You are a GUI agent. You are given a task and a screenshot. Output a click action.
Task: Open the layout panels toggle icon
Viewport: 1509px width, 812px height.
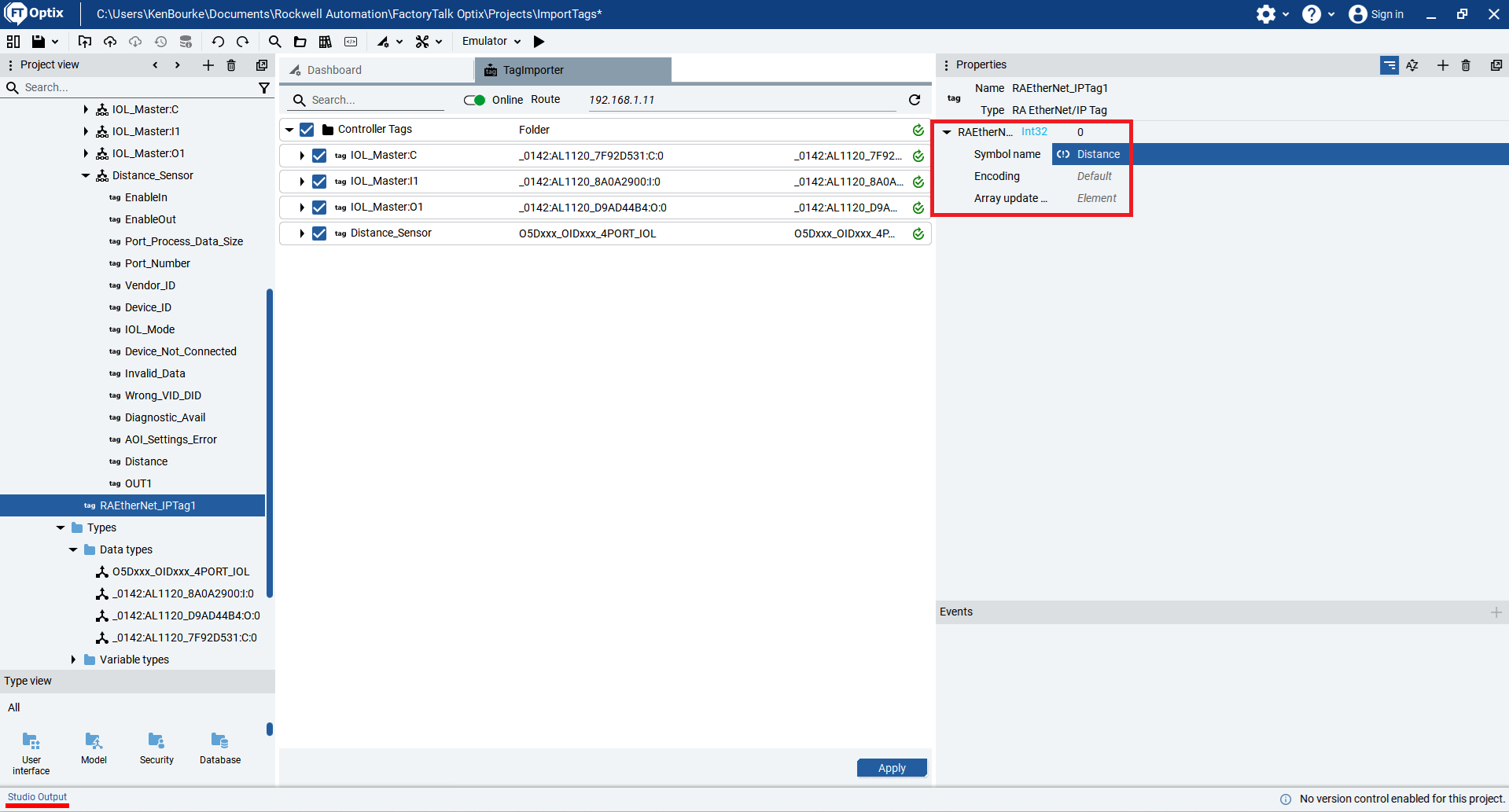coord(13,42)
